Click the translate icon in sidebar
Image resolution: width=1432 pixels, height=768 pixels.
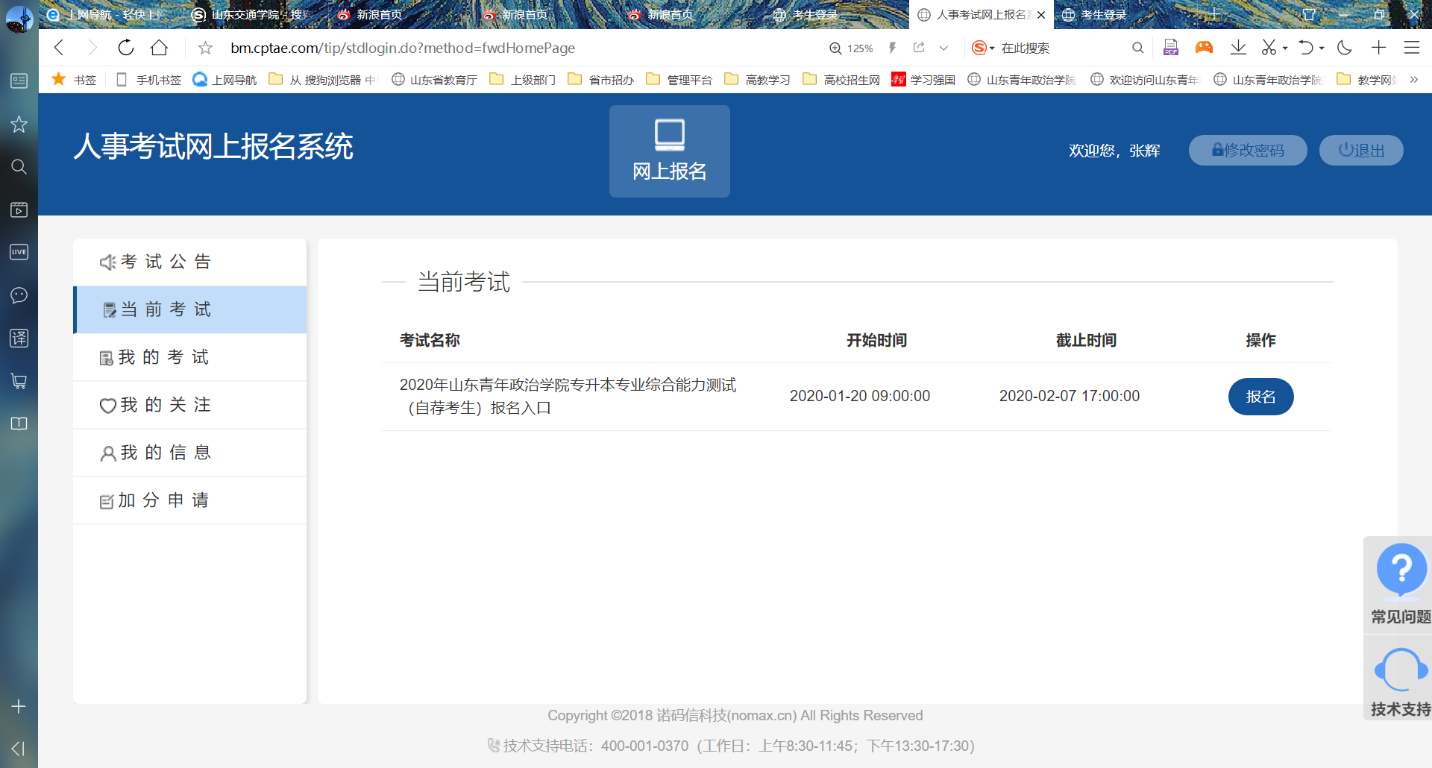point(18,338)
